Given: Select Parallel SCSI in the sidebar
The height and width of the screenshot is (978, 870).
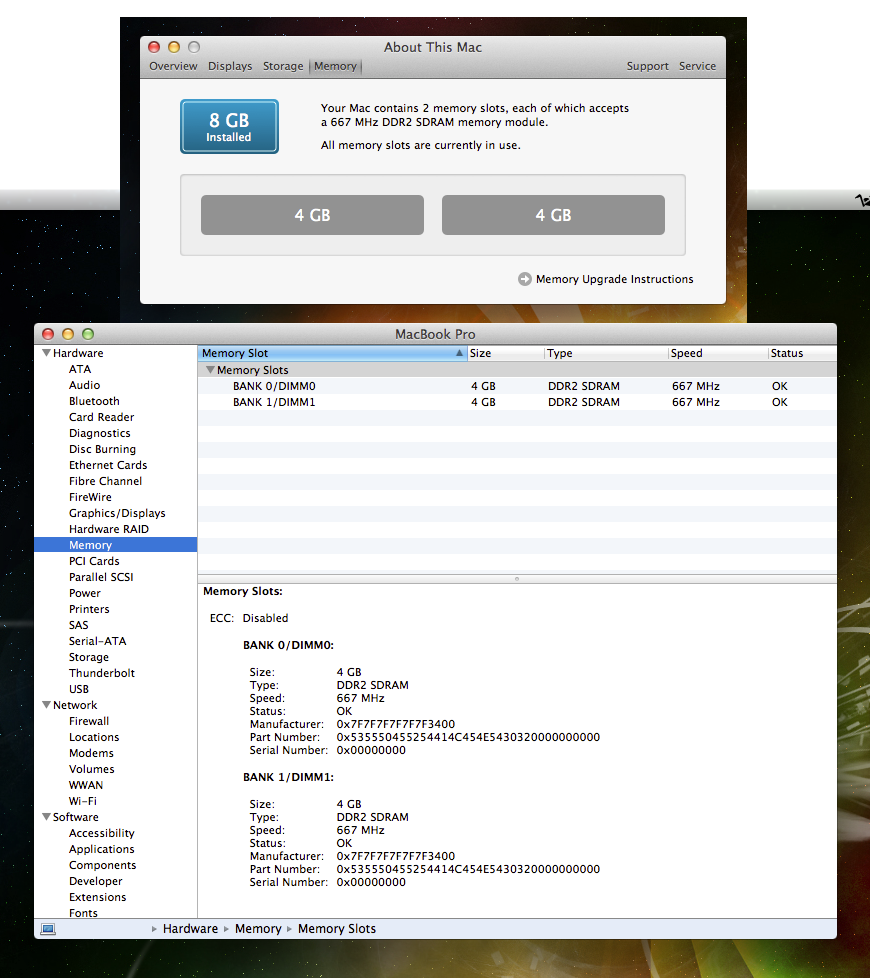Looking at the screenshot, I should tap(101, 577).
